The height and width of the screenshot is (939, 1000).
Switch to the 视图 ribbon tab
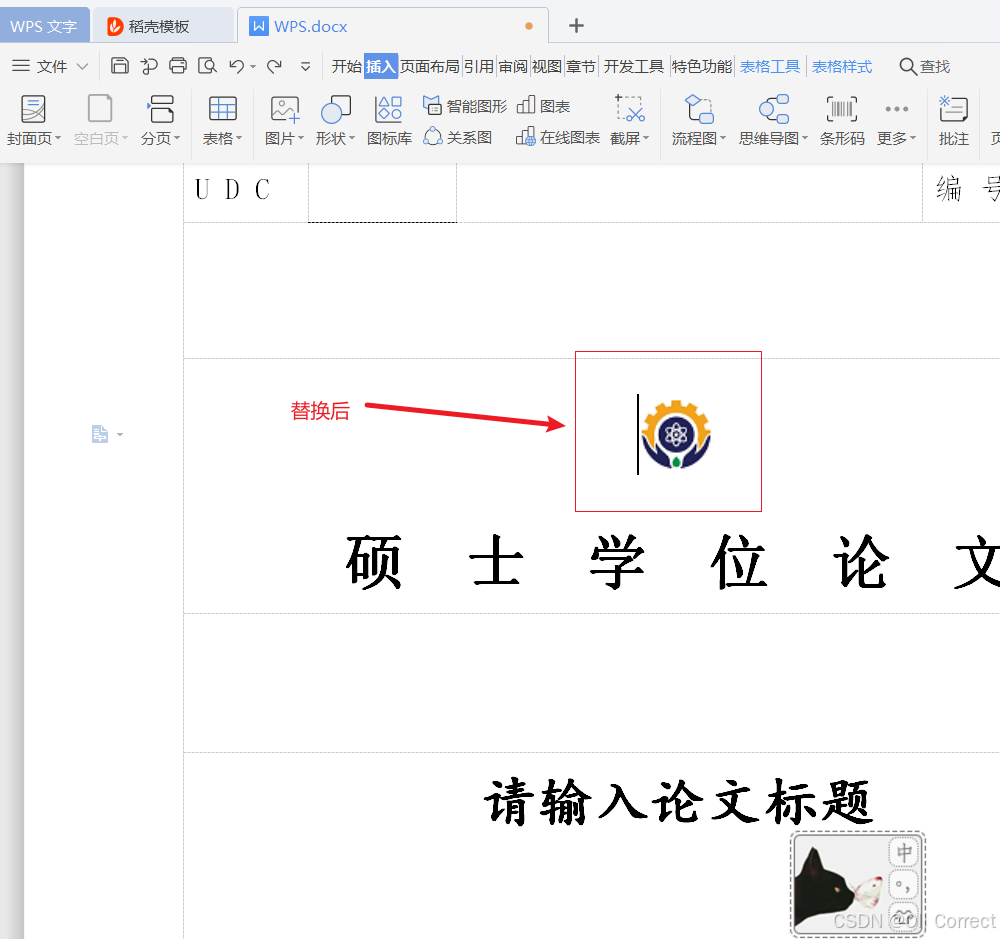[547, 66]
